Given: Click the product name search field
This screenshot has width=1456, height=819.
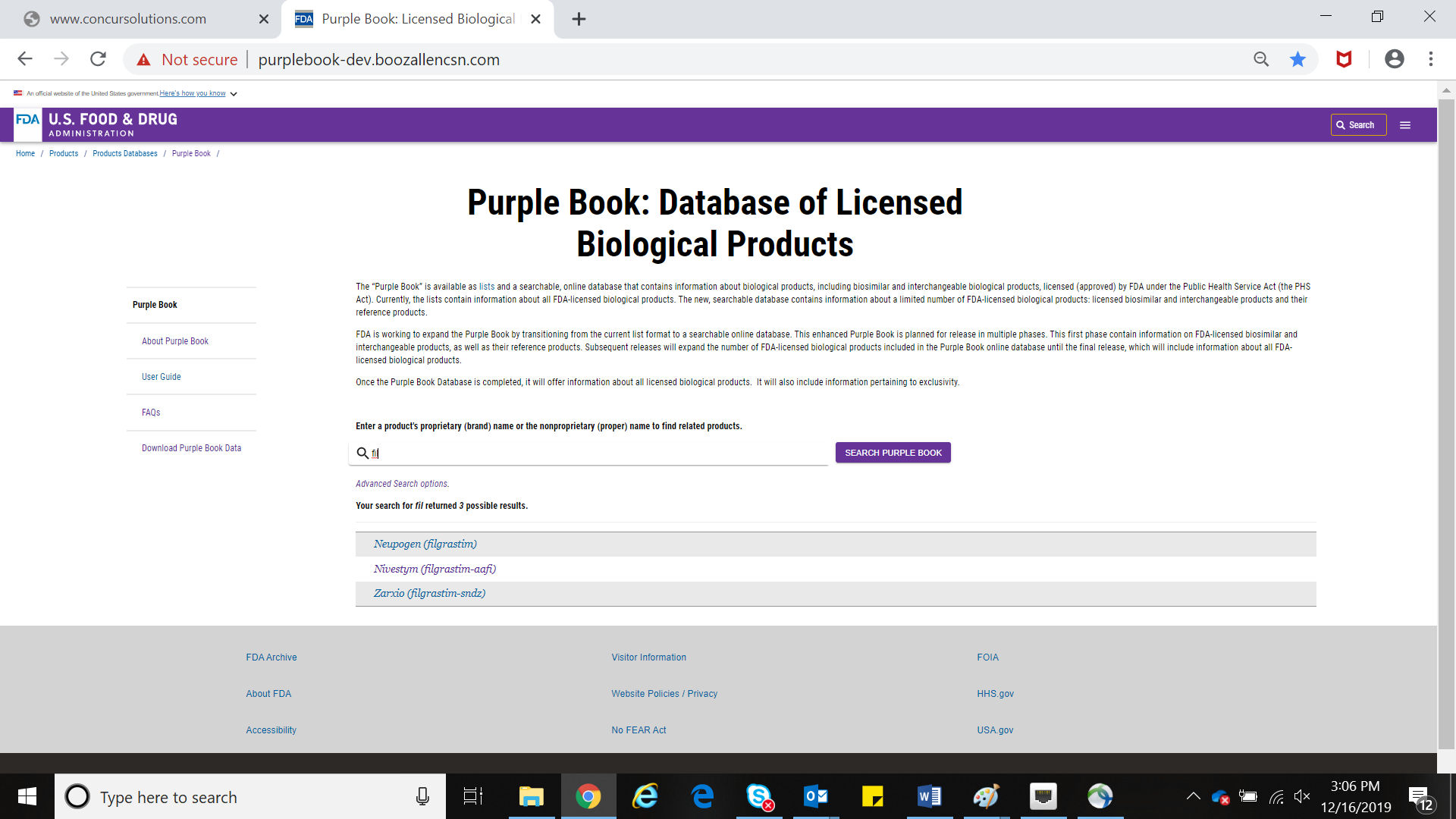Looking at the screenshot, I should point(591,453).
